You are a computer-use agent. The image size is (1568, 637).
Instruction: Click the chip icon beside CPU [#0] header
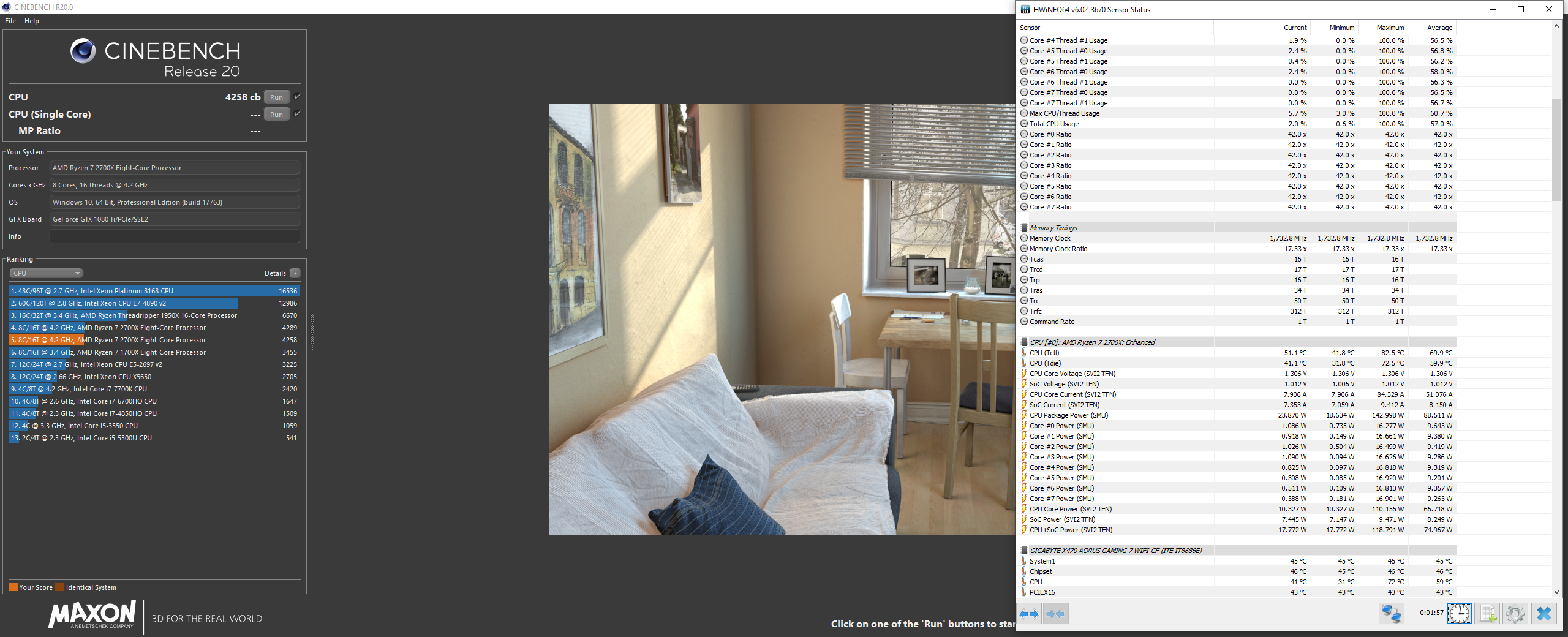click(1023, 342)
